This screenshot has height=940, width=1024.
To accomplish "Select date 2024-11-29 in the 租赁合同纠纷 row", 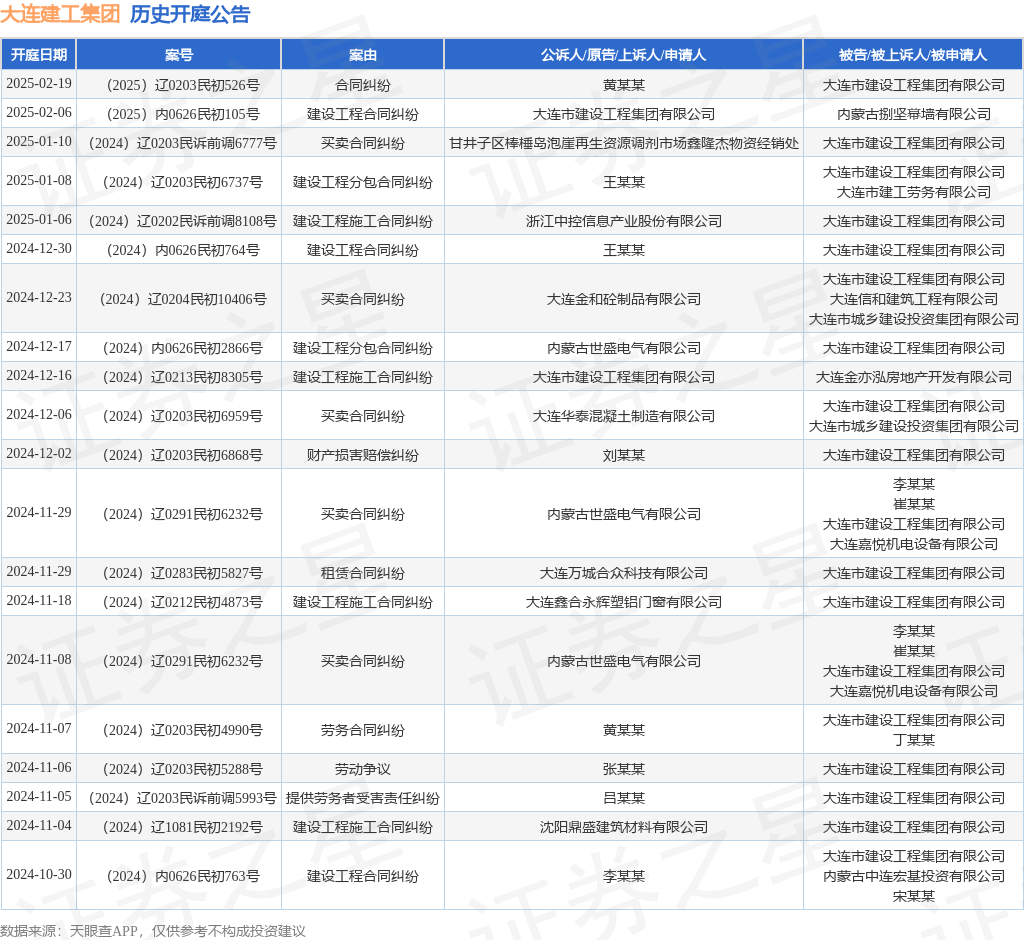I will click(39, 572).
